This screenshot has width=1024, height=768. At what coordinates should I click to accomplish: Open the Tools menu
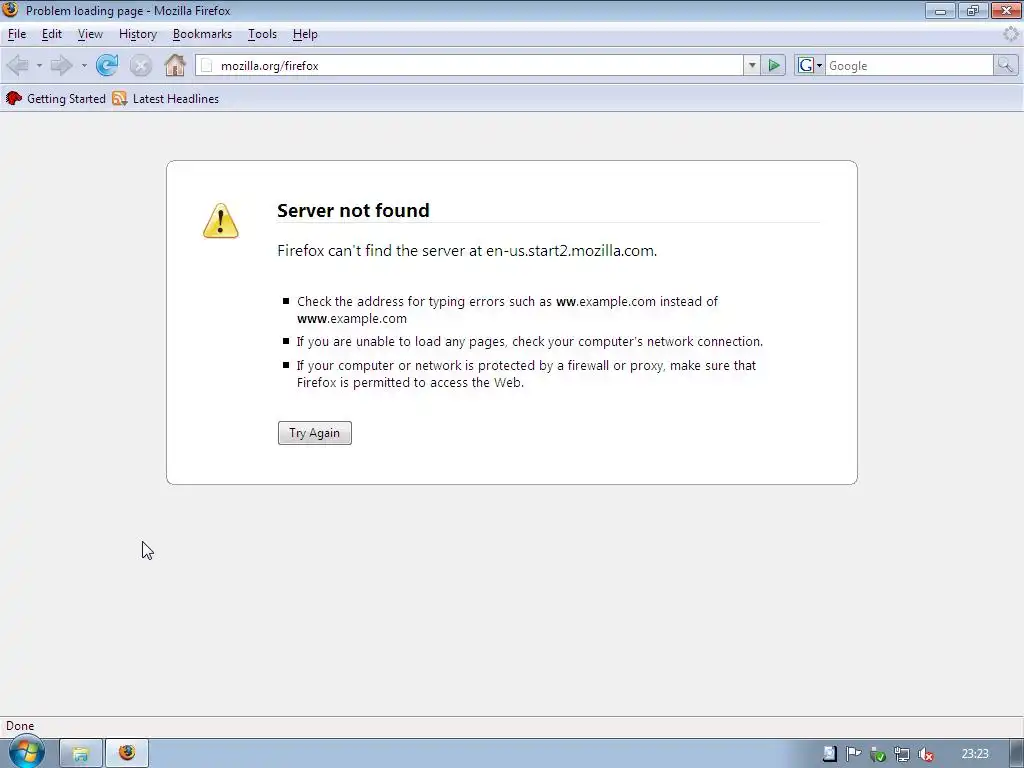click(263, 34)
